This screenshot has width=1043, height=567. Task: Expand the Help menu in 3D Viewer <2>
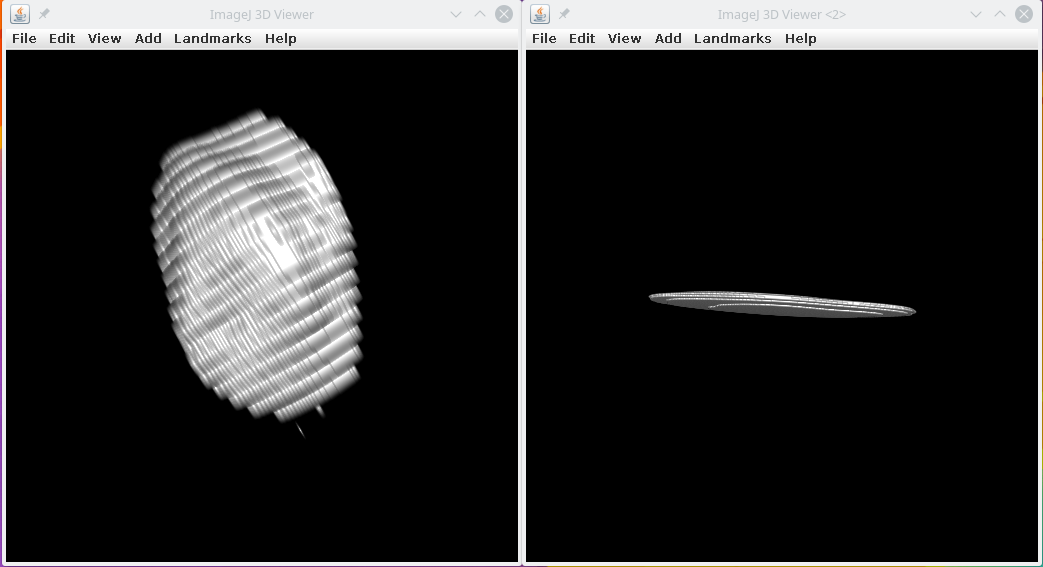[800, 38]
